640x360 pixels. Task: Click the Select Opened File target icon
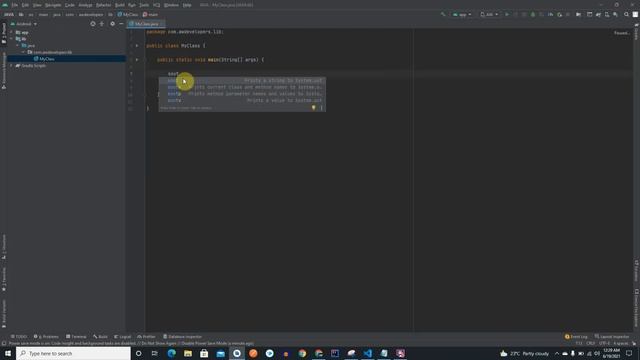pos(93,24)
